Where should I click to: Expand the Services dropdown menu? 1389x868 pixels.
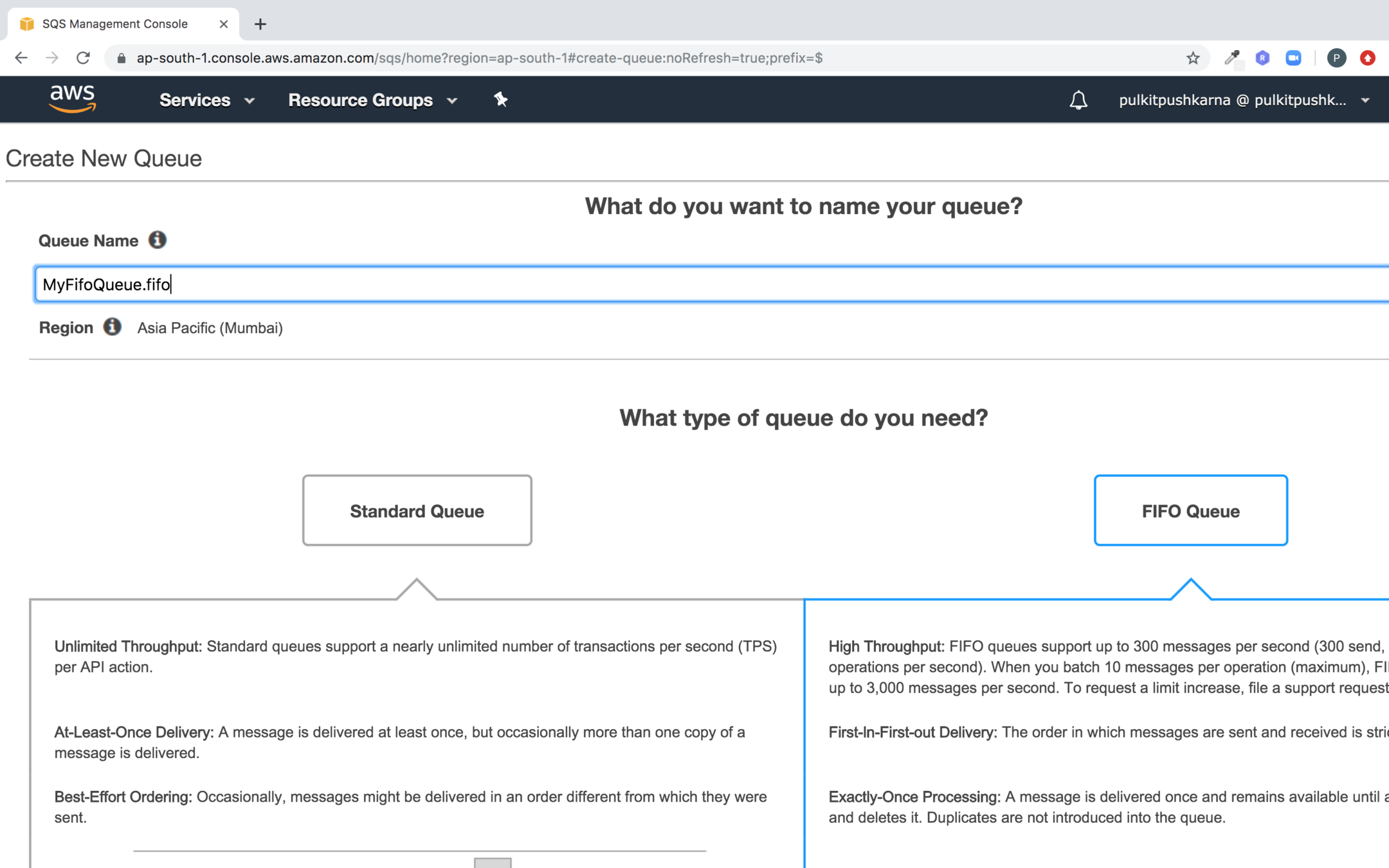click(206, 100)
